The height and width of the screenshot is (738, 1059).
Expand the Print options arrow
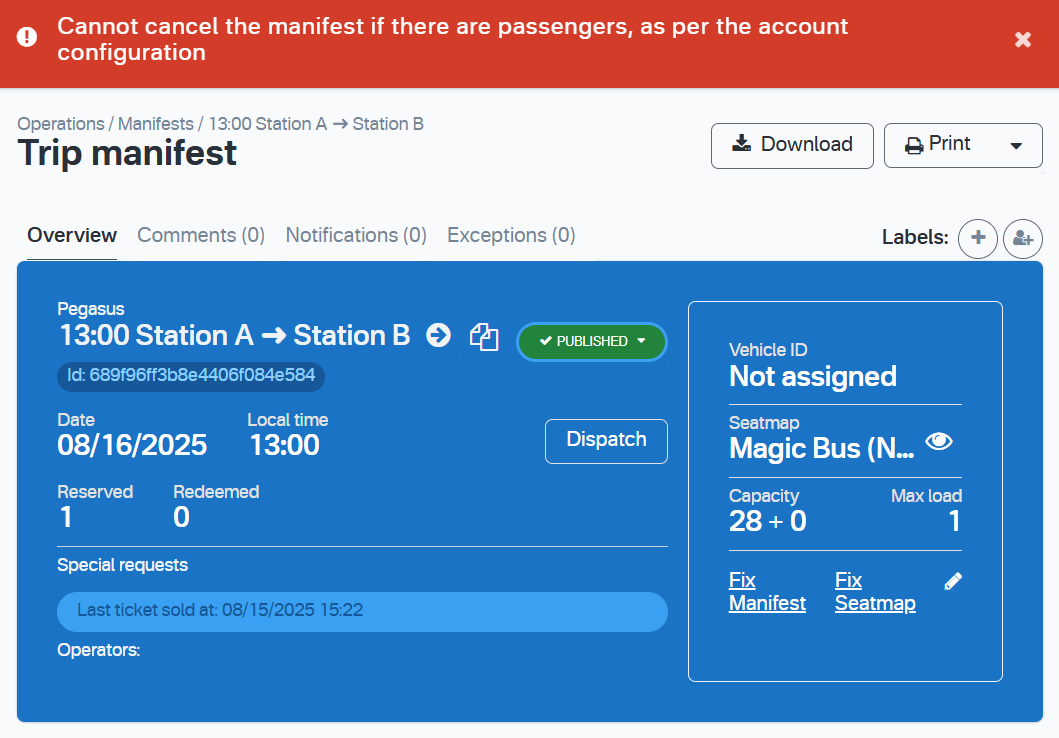(x=1016, y=145)
